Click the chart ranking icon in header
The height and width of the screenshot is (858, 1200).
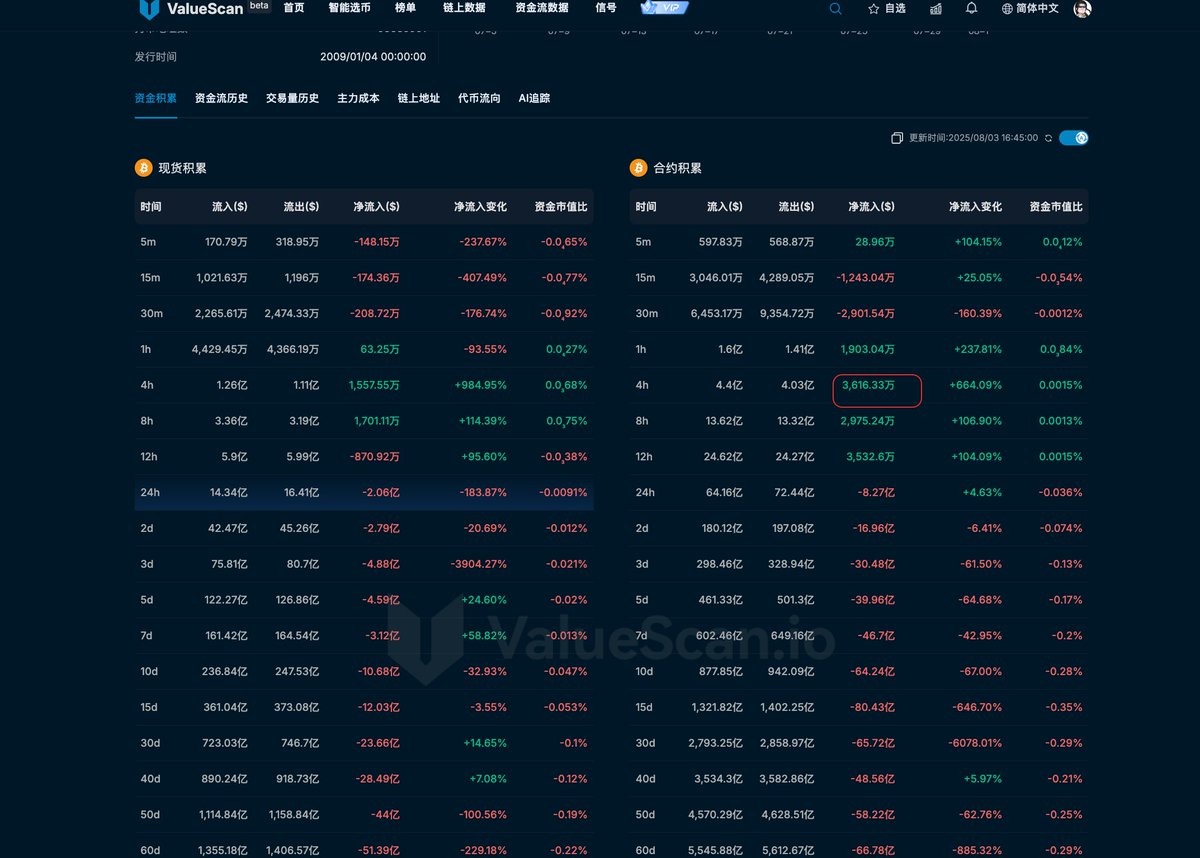pos(936,9)
